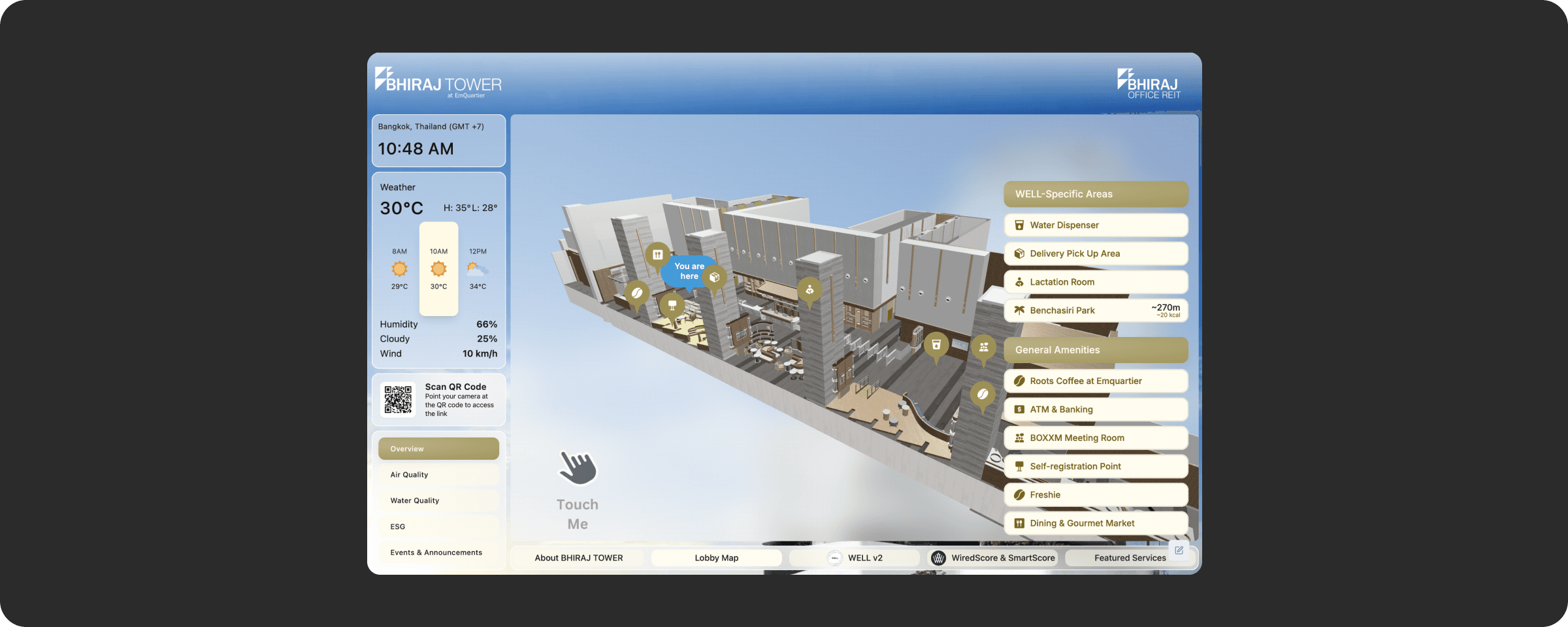Click the ~270m distance label
Viewport: 1568px width, 627px height.
pyautogui.click(x=1166, y=308)
